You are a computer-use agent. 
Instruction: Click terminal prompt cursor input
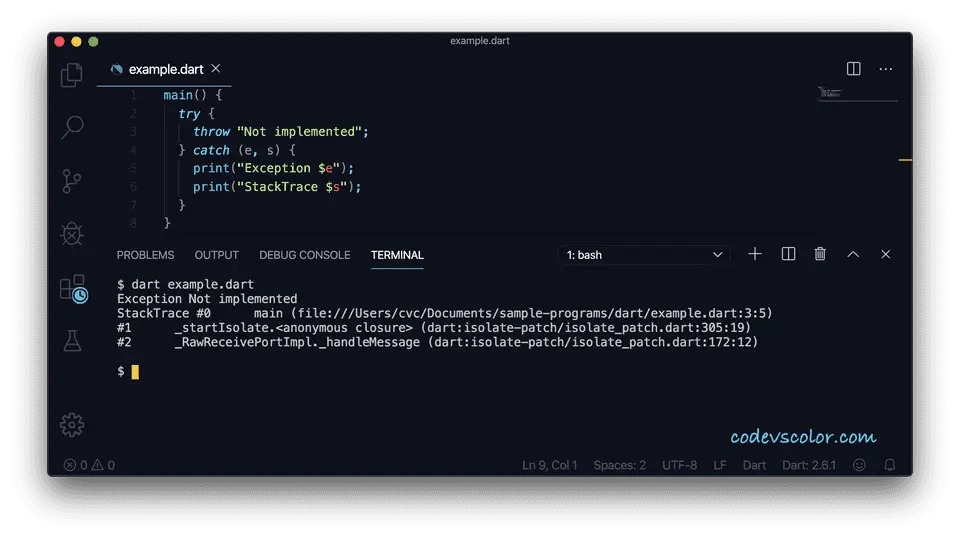click(135, 372)
